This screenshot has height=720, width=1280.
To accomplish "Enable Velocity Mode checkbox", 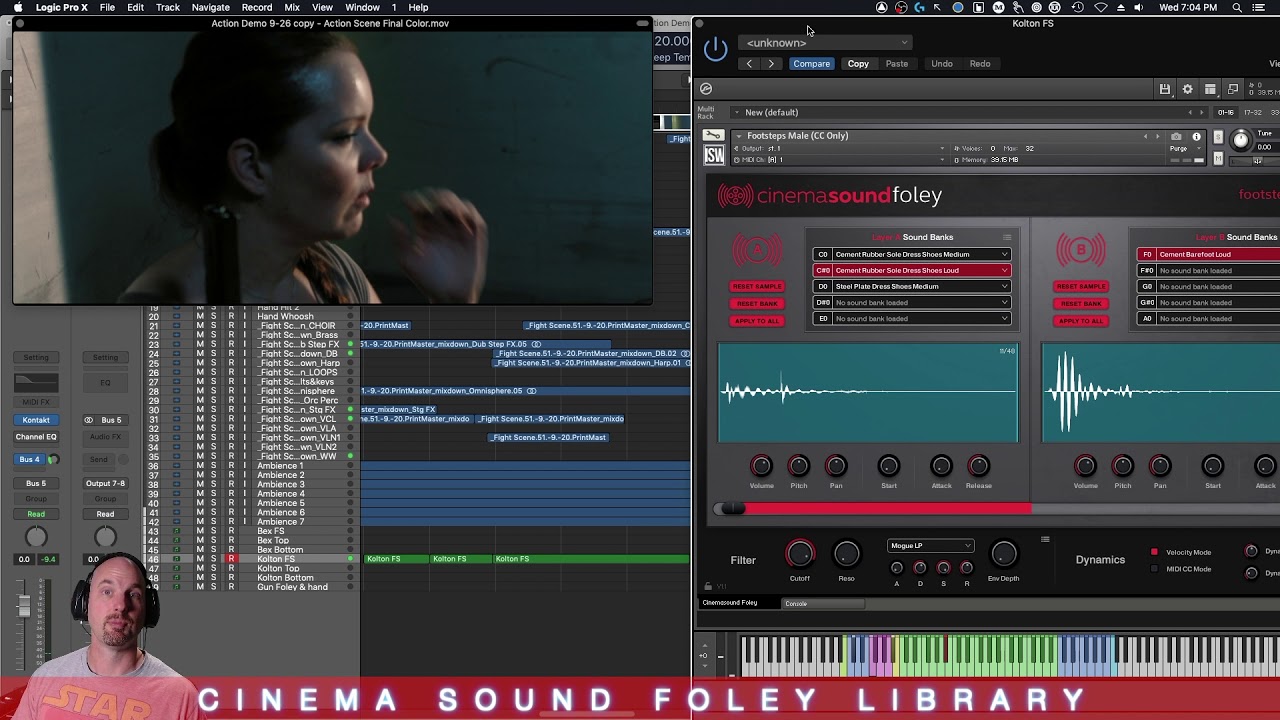I will coord(1154,552).
